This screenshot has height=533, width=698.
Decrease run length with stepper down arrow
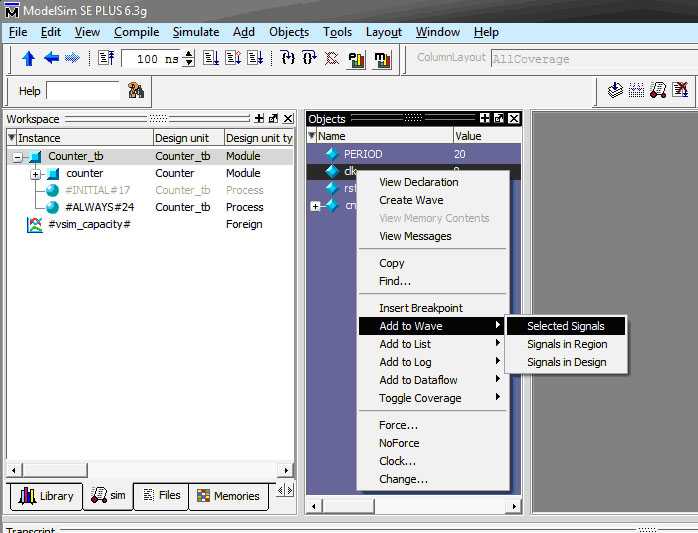[189, 63]
